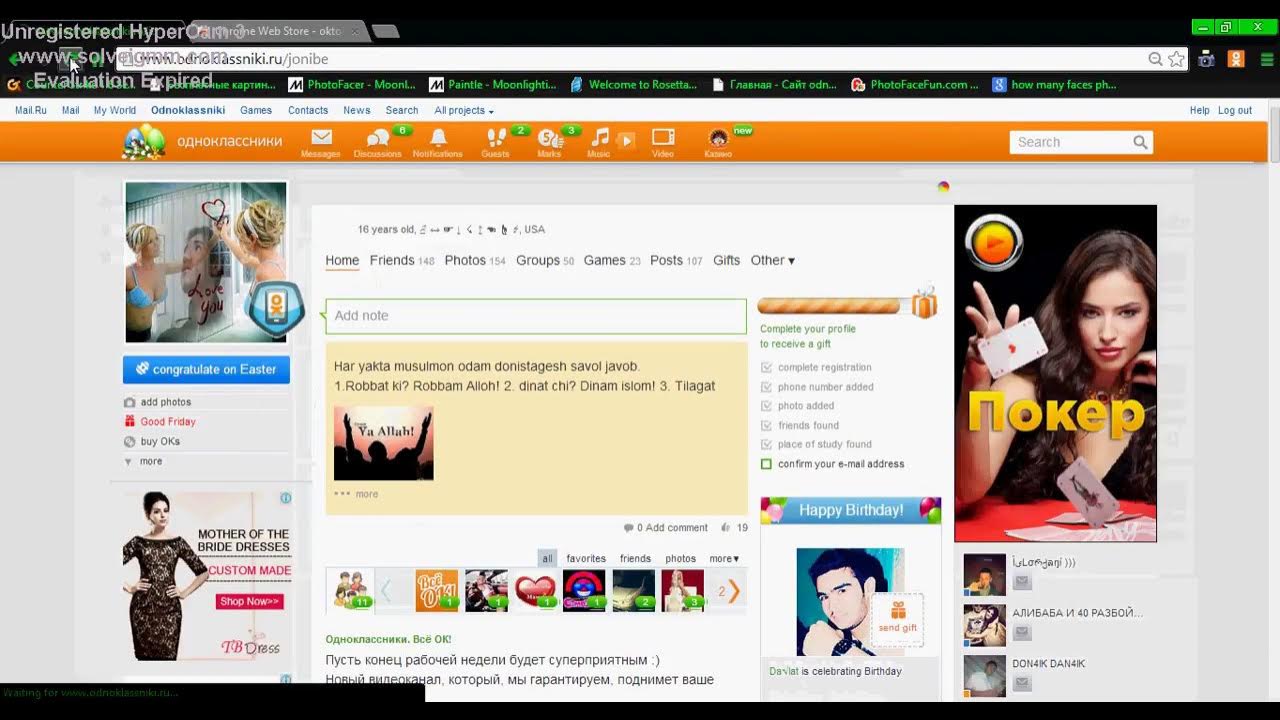Toggle place of study found checkbox
The width and height of the screenshot is (1280, 720).
(x=766, y=445)
